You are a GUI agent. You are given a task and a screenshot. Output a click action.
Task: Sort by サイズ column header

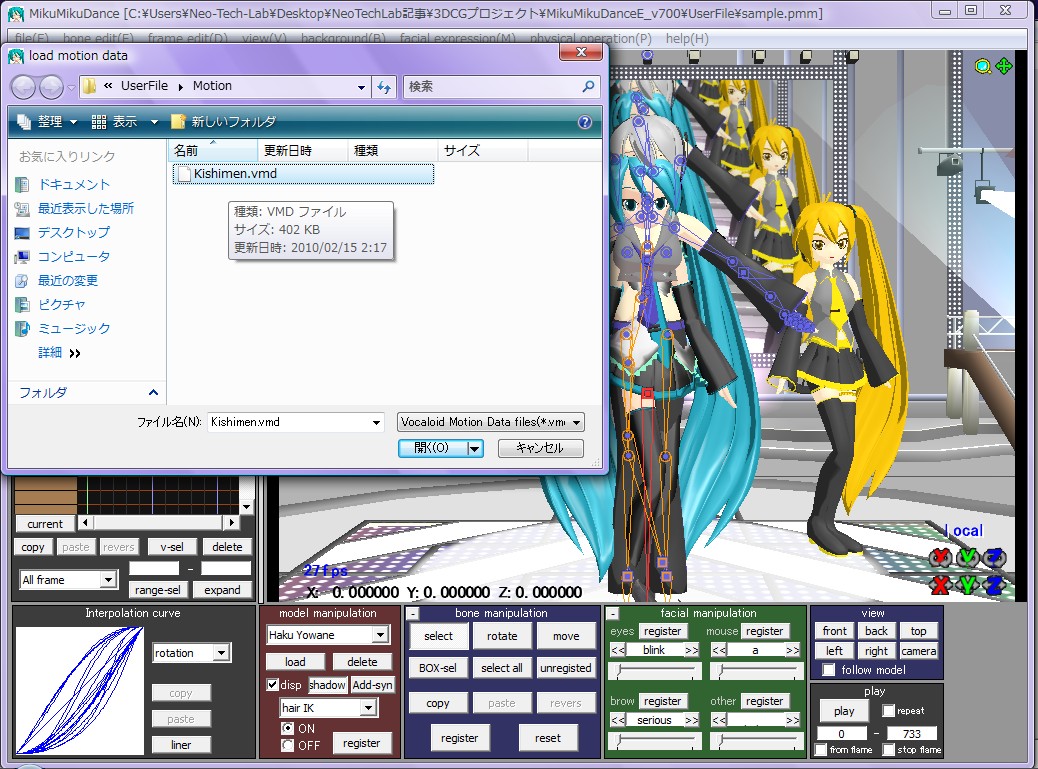[483, 150]
